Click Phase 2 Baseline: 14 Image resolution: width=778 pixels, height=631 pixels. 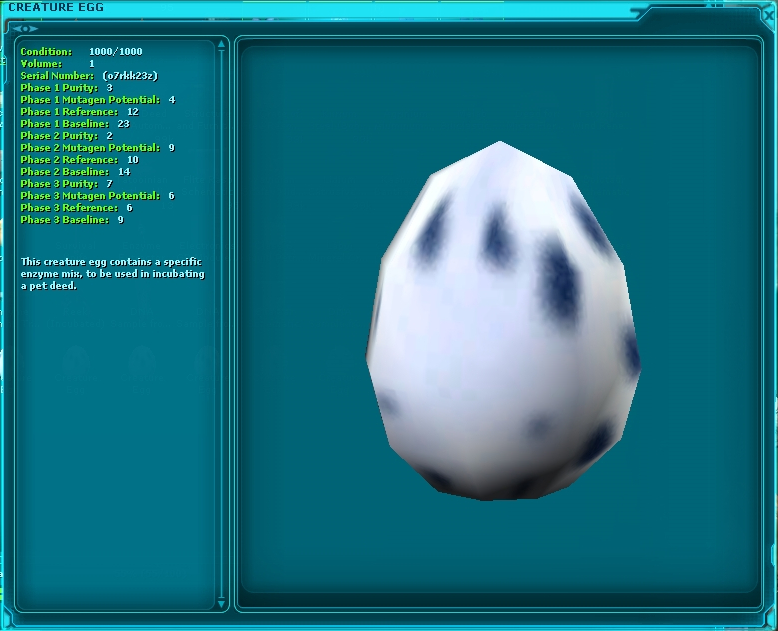tap(75, 172)
